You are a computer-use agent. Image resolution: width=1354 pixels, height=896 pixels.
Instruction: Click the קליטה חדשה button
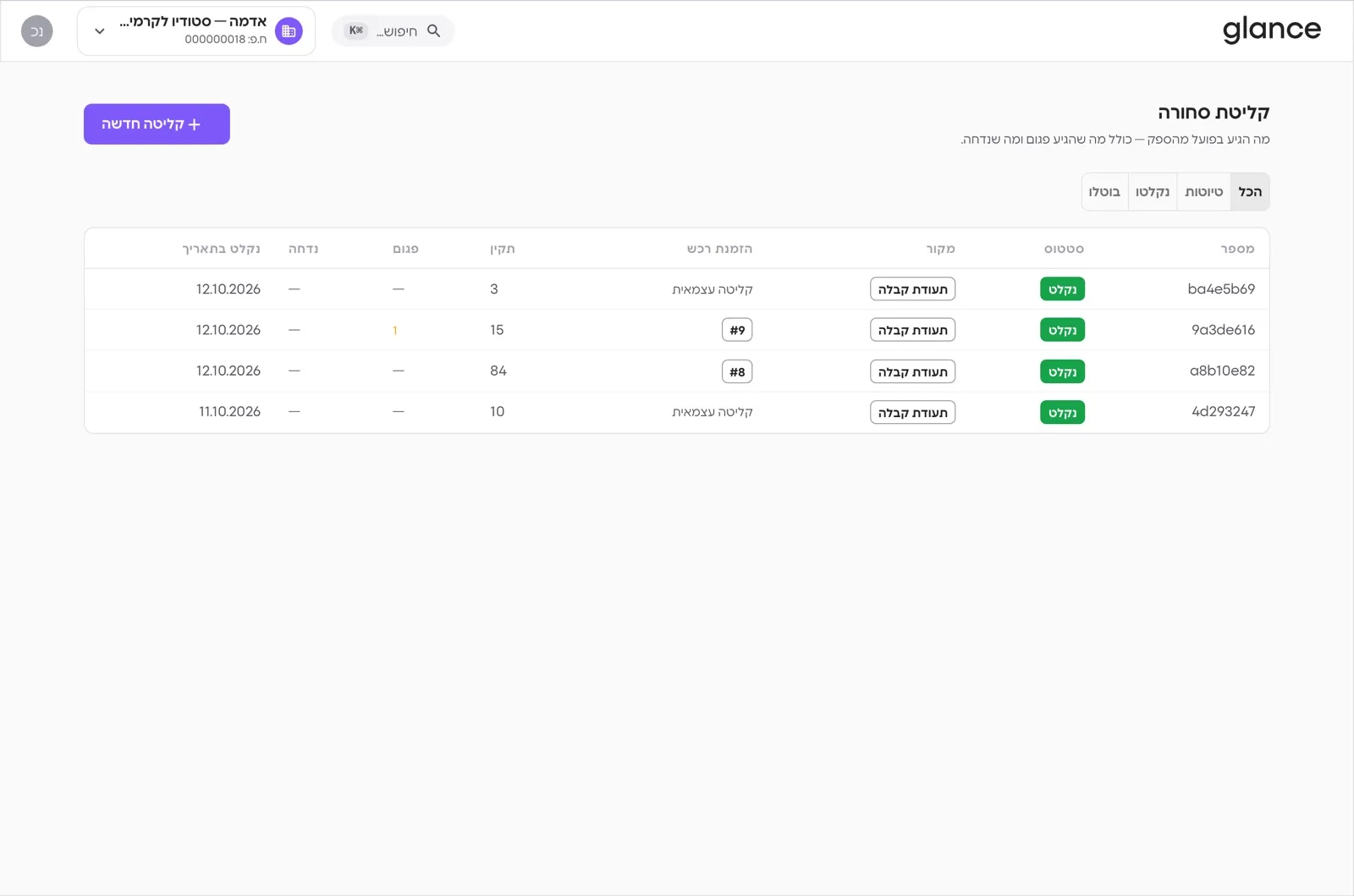(157, 124)
